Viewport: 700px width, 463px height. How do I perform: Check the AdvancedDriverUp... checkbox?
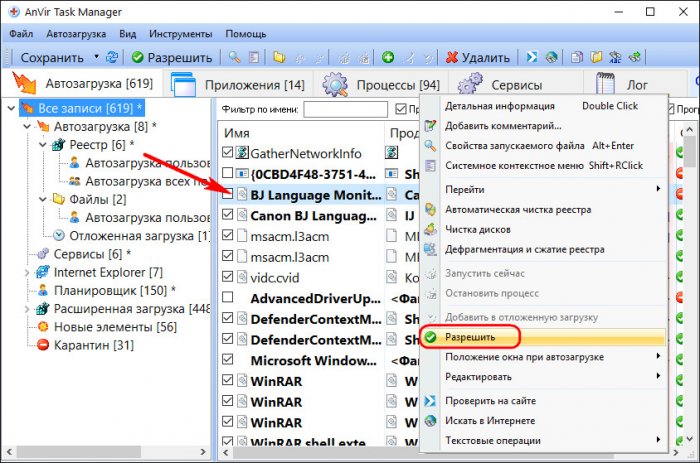tap(228, 297)
